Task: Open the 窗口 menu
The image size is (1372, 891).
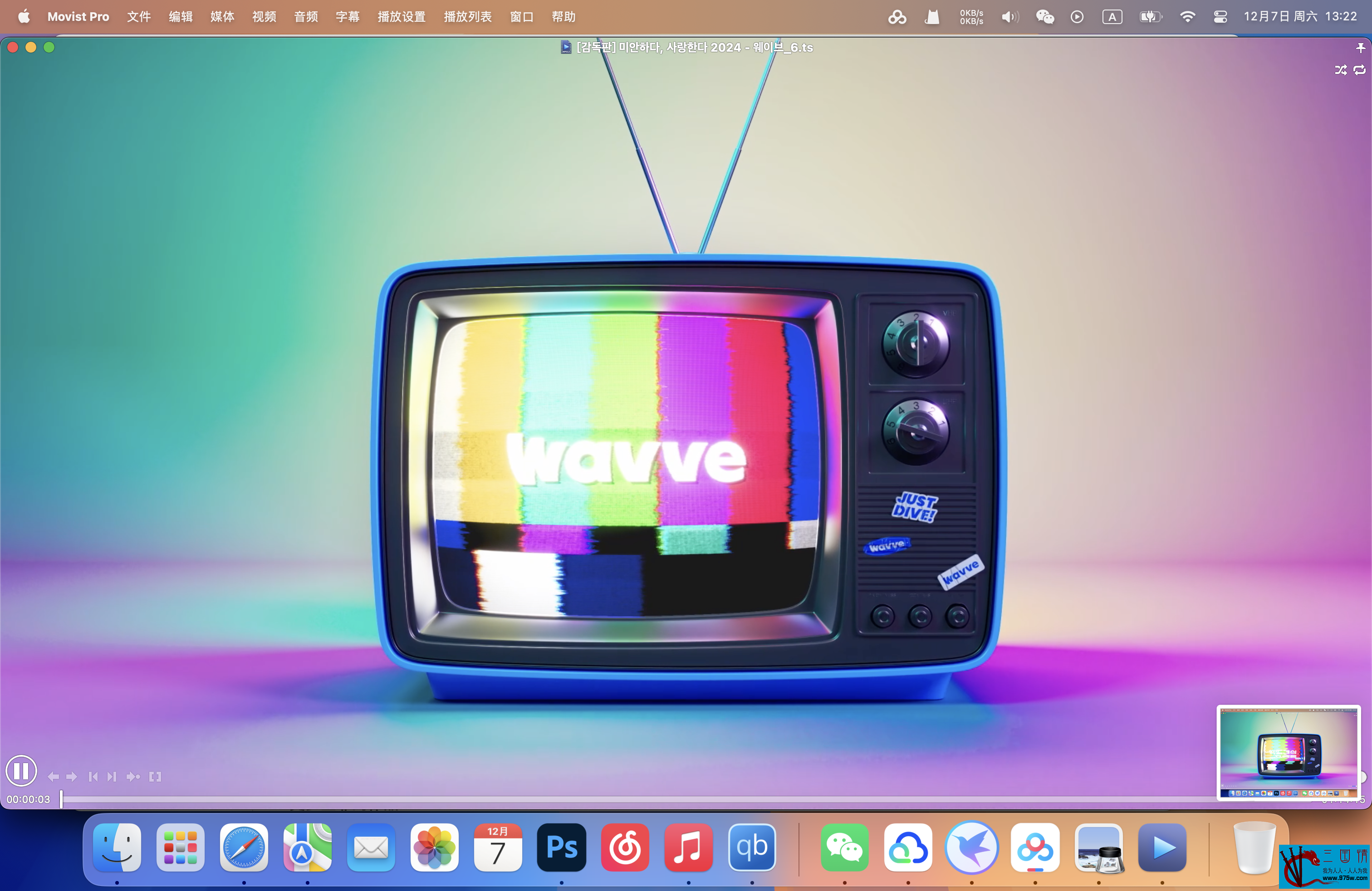Action: tap(522, 17)
